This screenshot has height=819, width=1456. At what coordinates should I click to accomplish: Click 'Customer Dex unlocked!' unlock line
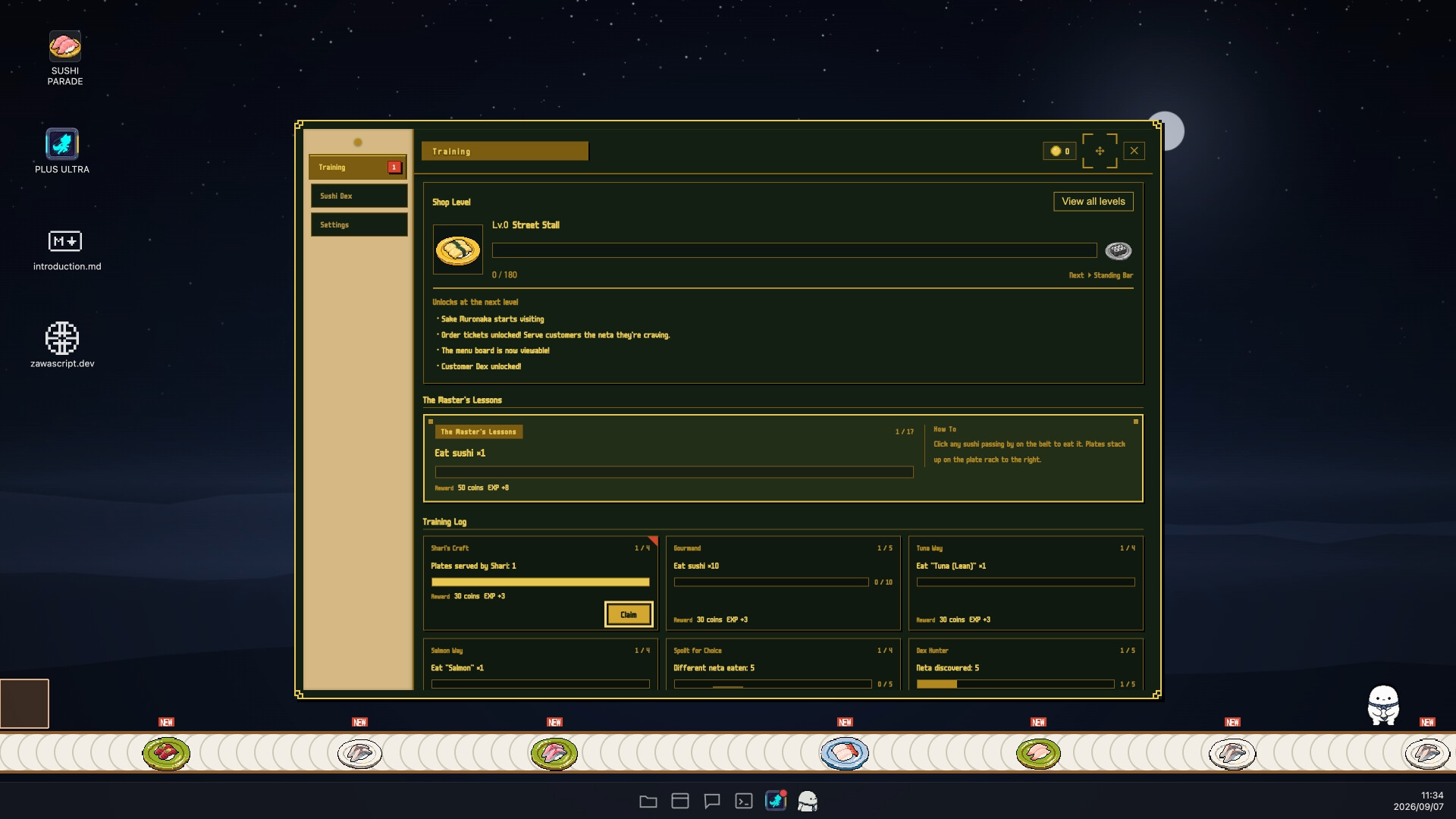pyautogui.click(x=481, y=366)
